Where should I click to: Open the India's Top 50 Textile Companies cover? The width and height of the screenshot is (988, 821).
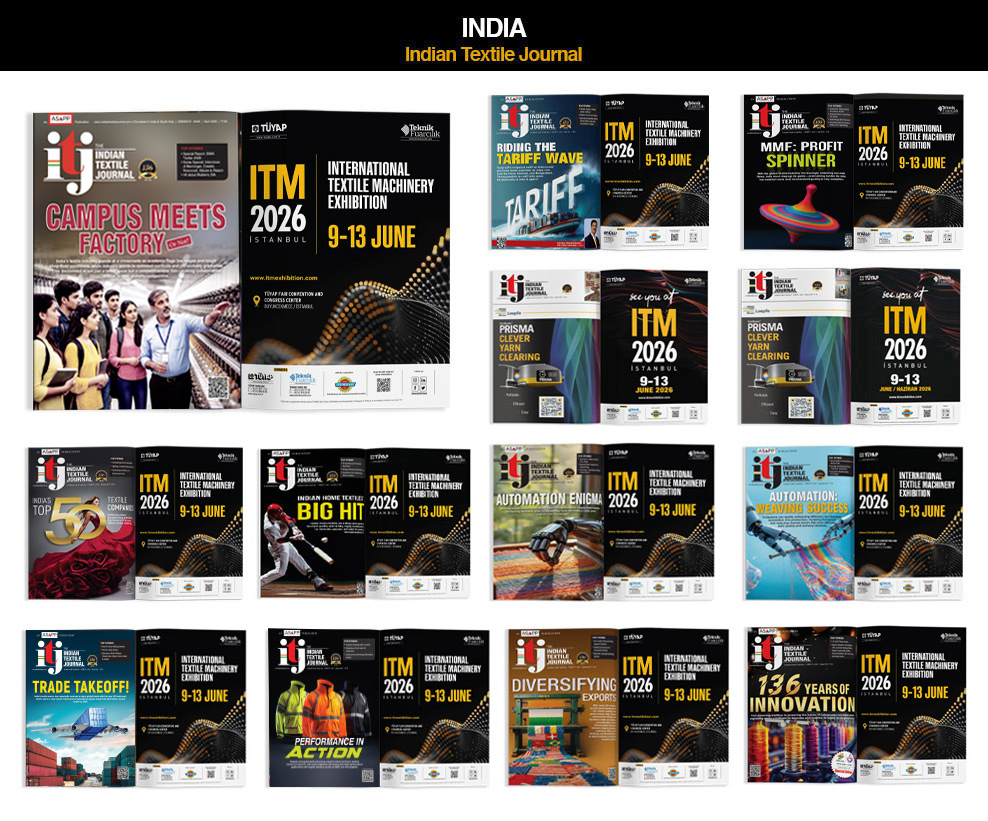pyautogui.click(x=80, y=523)
